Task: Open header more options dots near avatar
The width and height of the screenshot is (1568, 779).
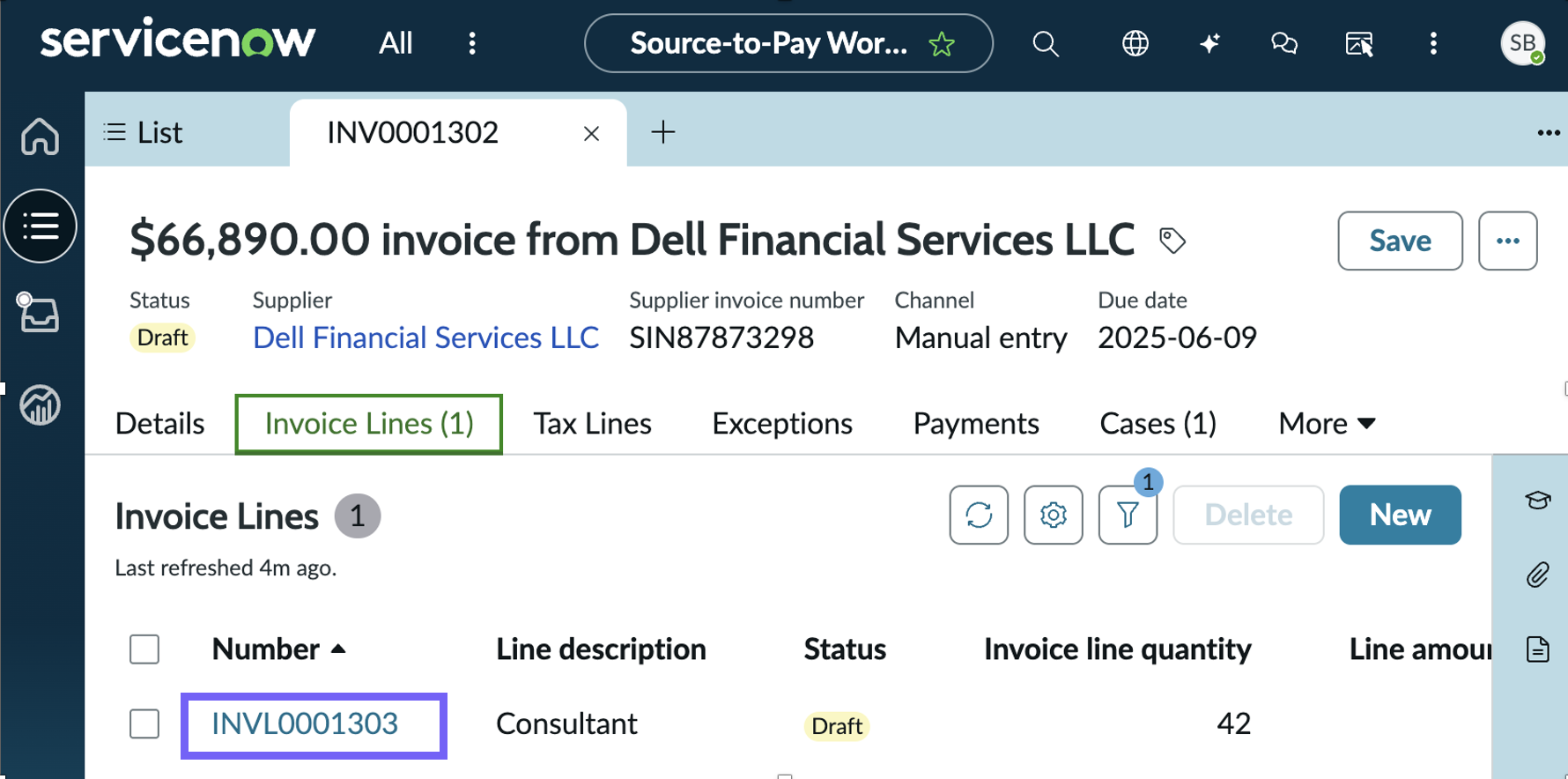Action: tap(1433, 43)
